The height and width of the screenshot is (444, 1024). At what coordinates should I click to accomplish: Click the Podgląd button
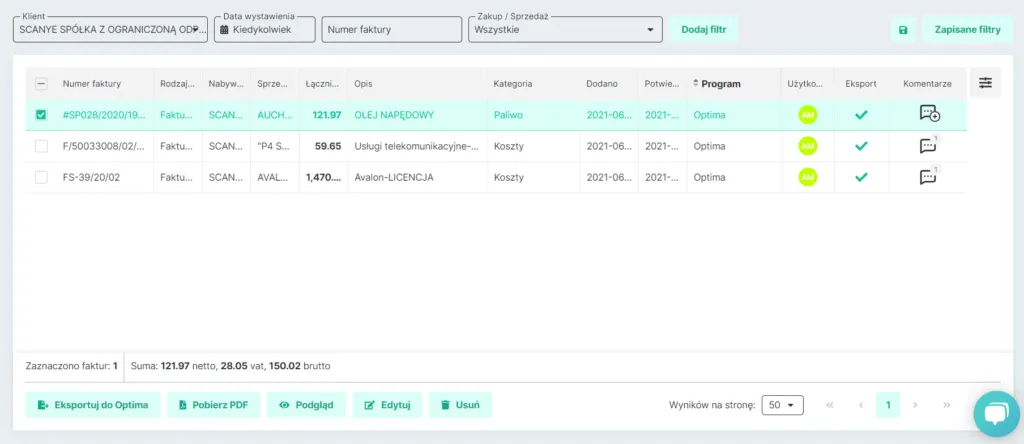point(306,405)
